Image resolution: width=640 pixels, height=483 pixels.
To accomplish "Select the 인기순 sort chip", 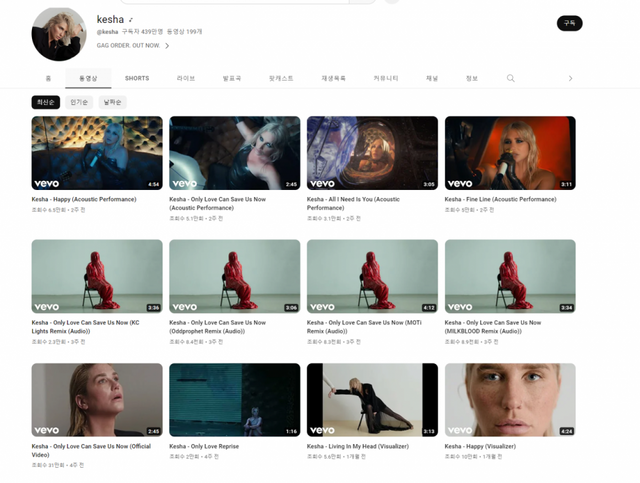I will pos(78,102).
